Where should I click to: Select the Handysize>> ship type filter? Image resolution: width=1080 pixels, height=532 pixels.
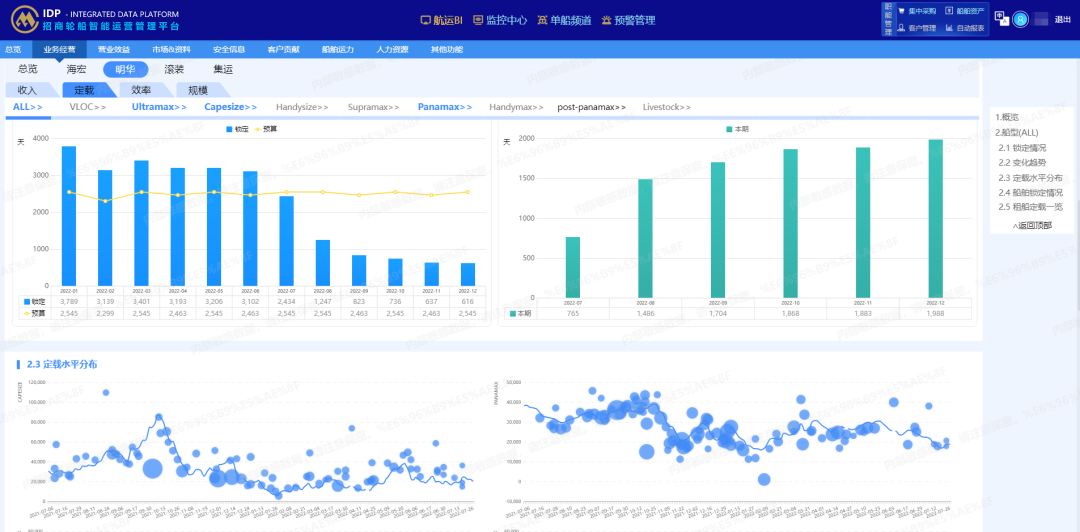point(302,107)
